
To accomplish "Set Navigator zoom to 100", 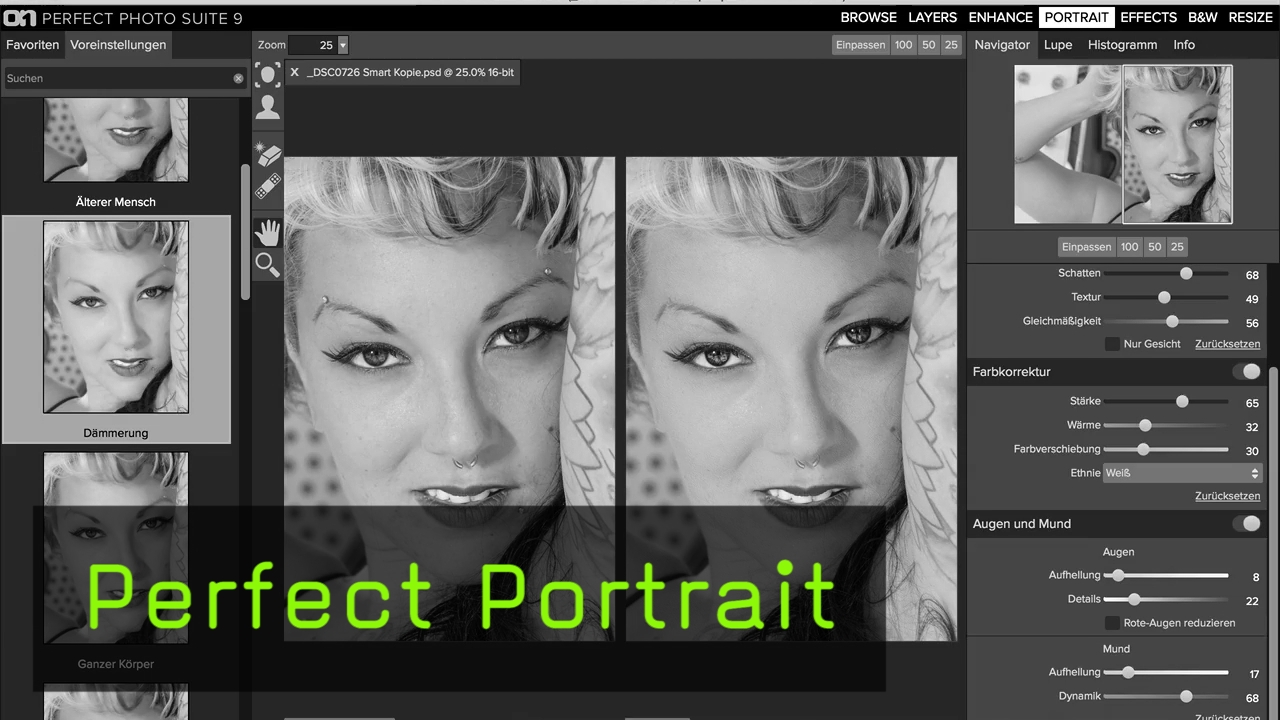I will 1130,247.
